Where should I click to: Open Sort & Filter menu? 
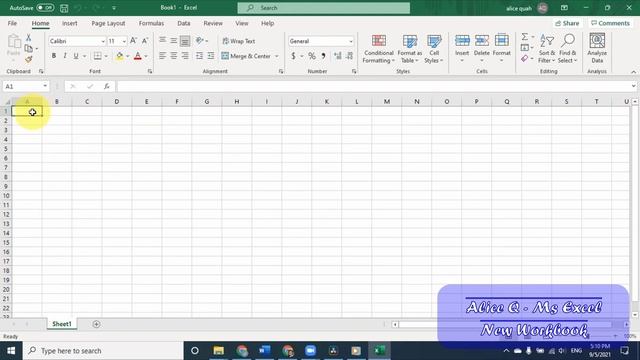(547, 49)
